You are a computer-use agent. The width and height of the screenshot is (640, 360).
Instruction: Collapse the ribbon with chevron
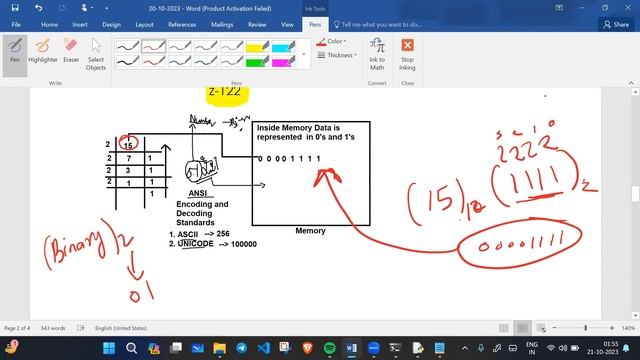click(631, 83)
